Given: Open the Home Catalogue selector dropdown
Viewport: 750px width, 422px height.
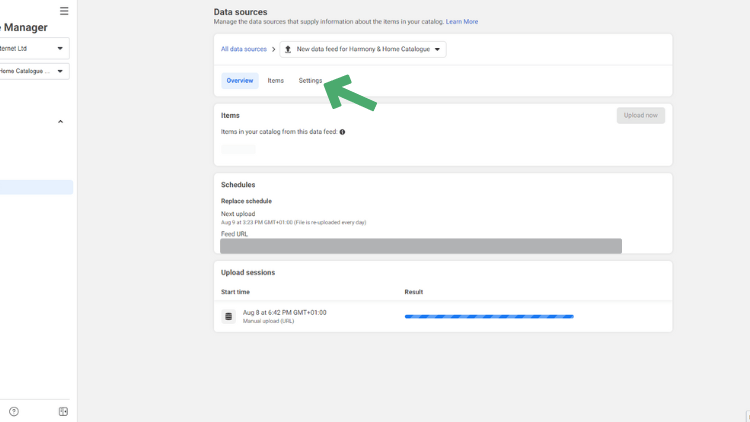Looking at the screenshot, I should (34, 71).
